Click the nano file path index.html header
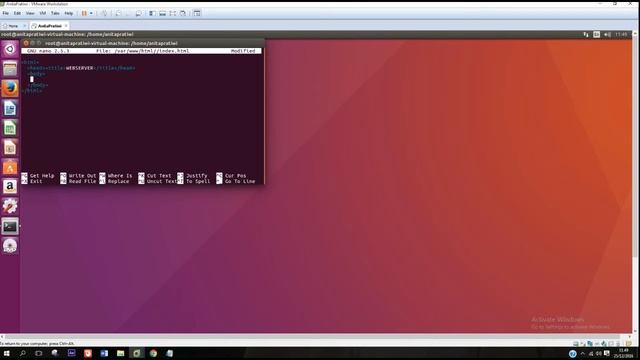This screenshot has height=360, width=640. [x=142, y=51]
